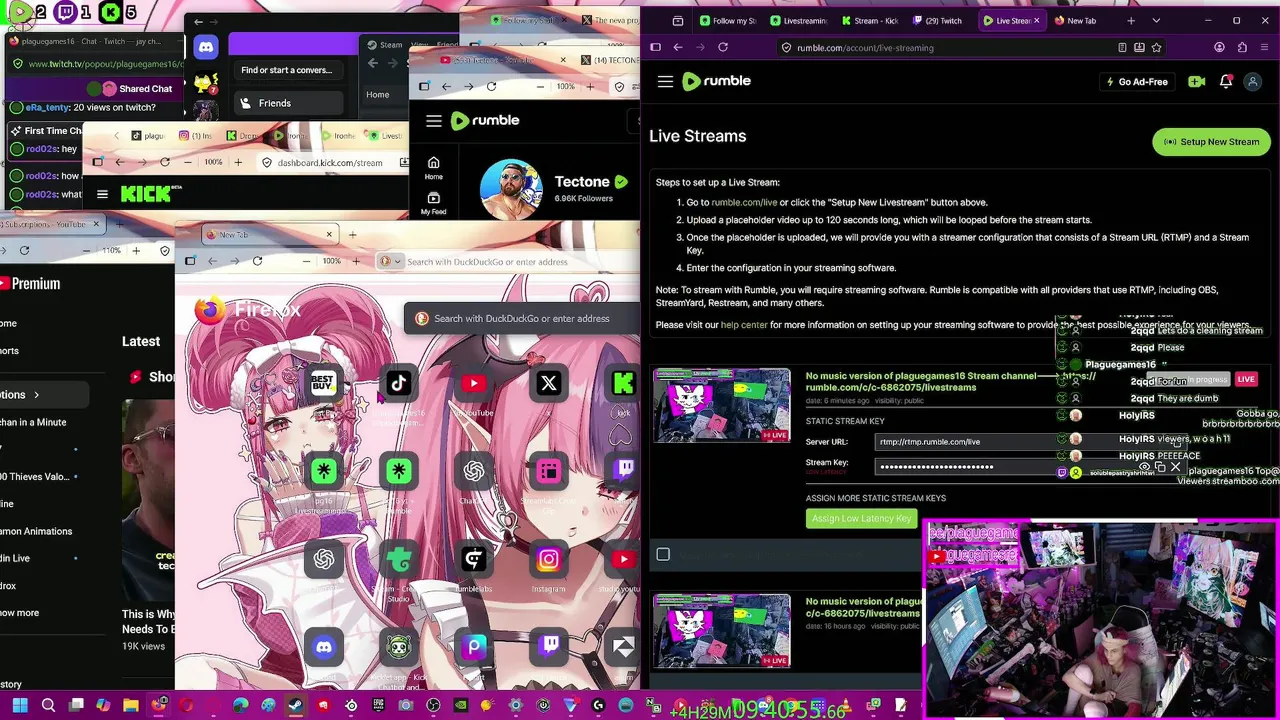Open the first livestream thumbnail
1280x720 pixels.
tap(721, 405)
